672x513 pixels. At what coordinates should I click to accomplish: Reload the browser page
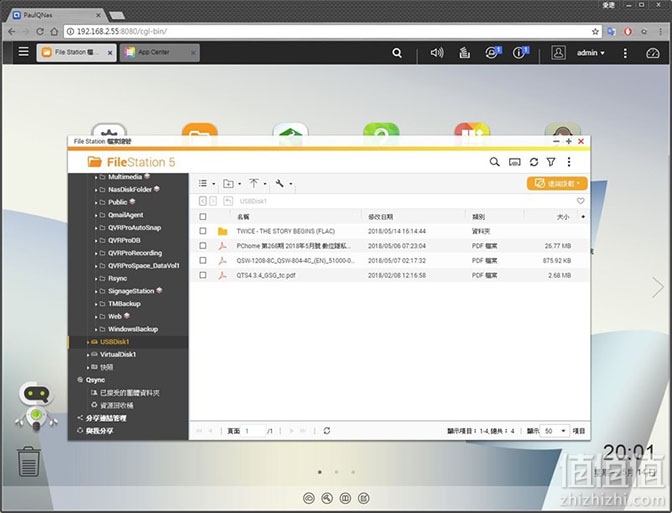tap(40, 31)
